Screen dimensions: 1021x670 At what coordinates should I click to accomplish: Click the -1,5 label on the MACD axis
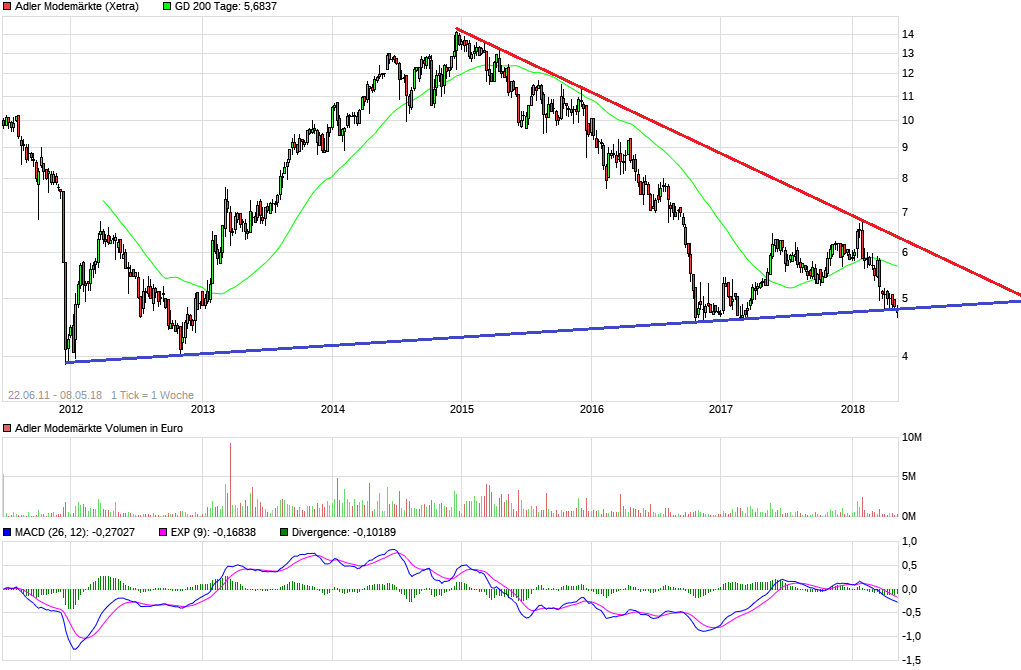pos(911,660)
